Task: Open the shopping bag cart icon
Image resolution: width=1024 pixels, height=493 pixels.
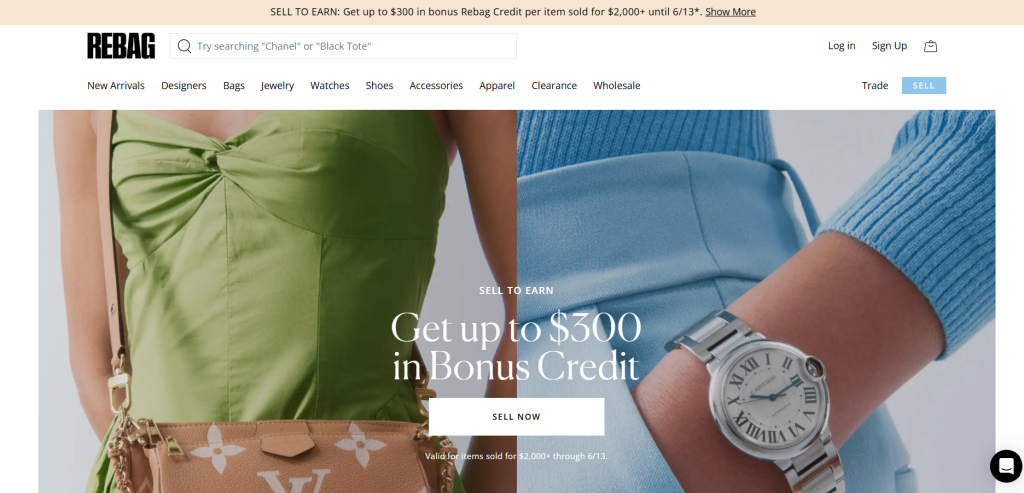Action: pos(931,46)
